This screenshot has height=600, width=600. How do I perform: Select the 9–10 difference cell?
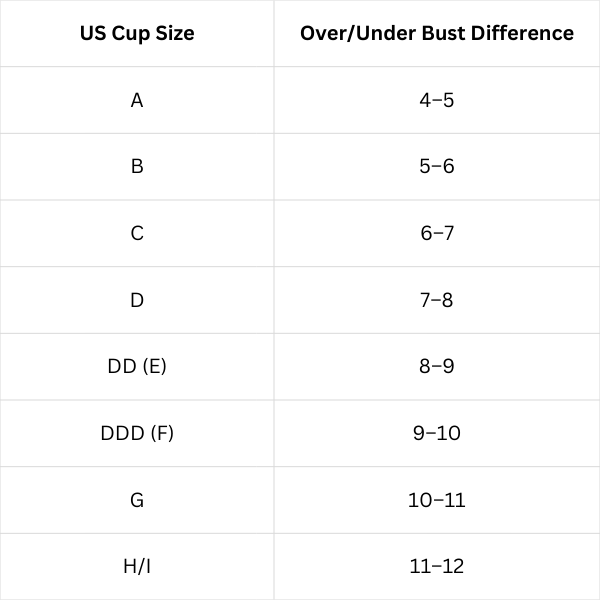[437, 433]
